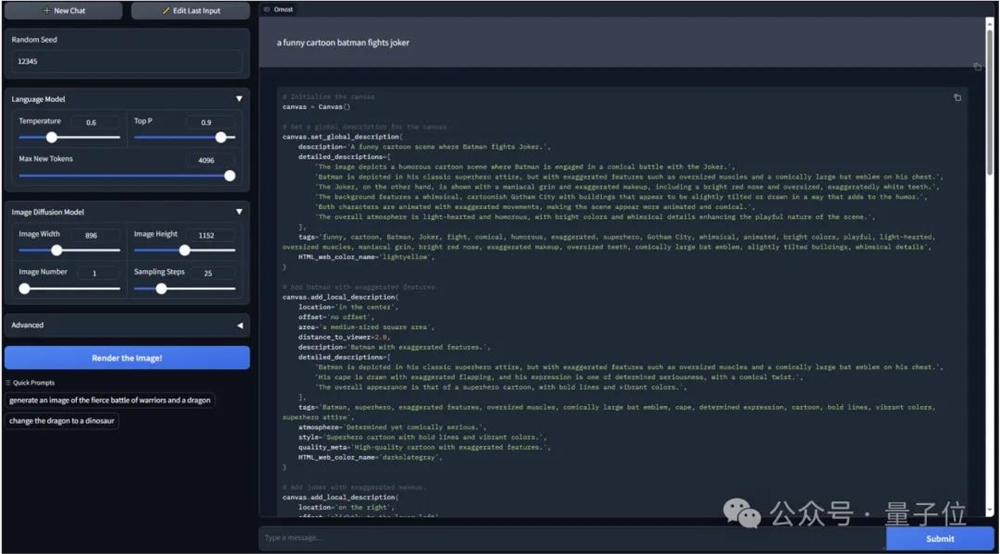The image size is (1000, 554).
Task: Submit the chat message
Action: point(939,539)
